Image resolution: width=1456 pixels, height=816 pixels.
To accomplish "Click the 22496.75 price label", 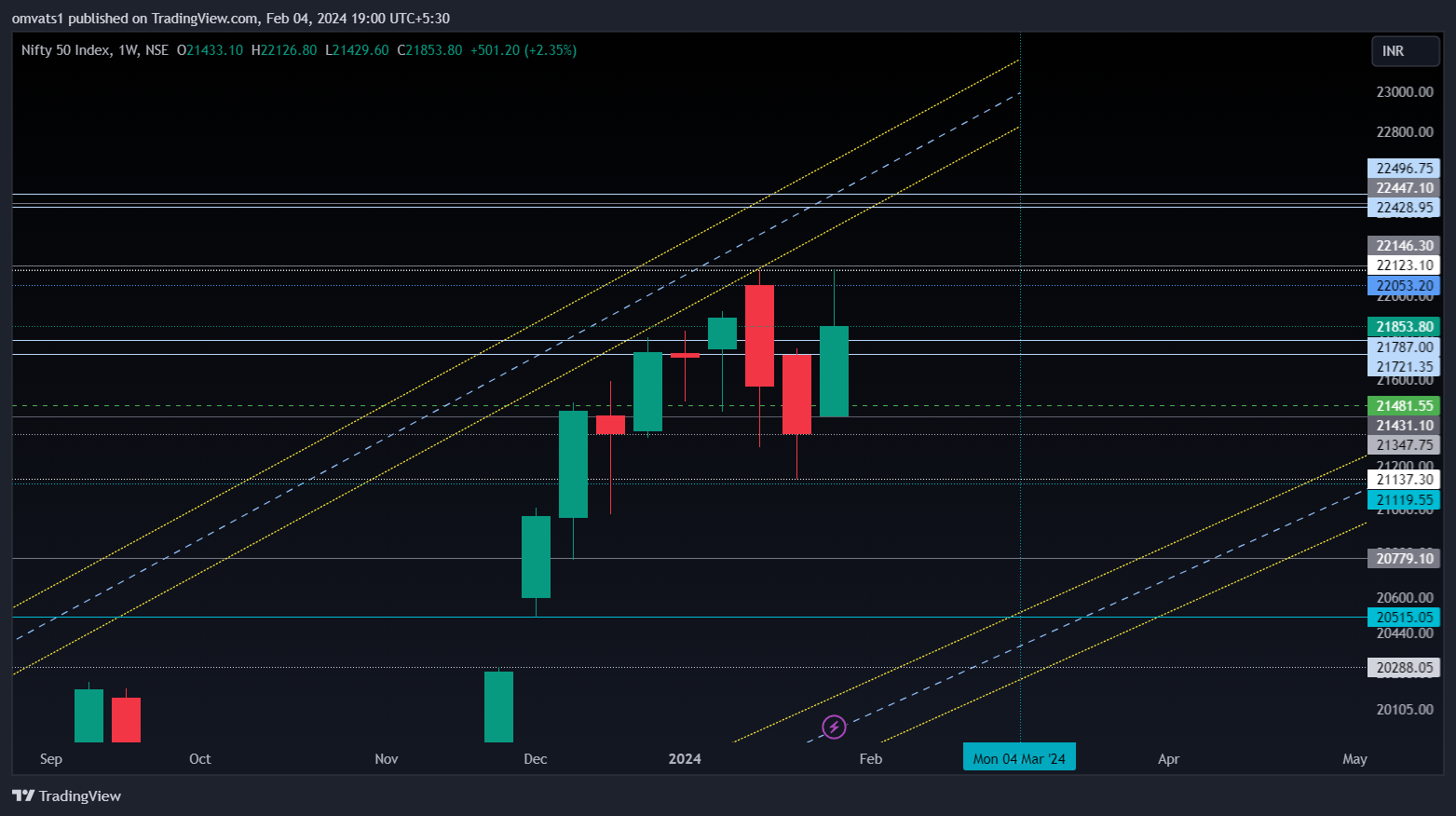I will pos(1404,169).
